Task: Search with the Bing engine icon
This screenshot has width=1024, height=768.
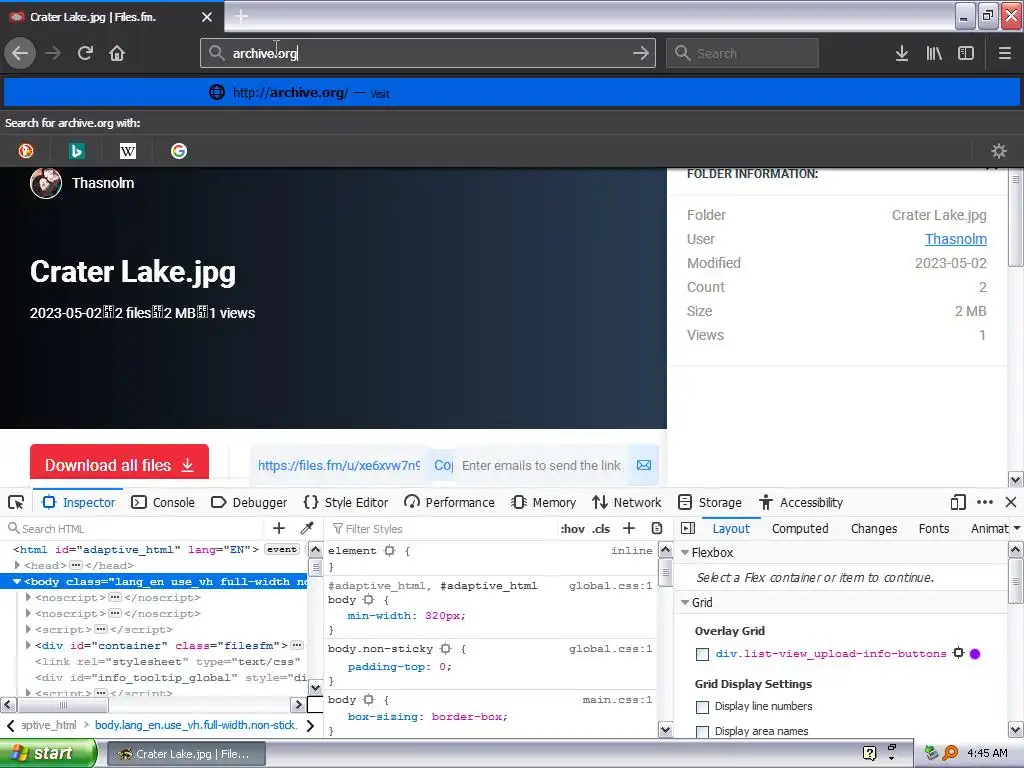Action: point(76,151)
